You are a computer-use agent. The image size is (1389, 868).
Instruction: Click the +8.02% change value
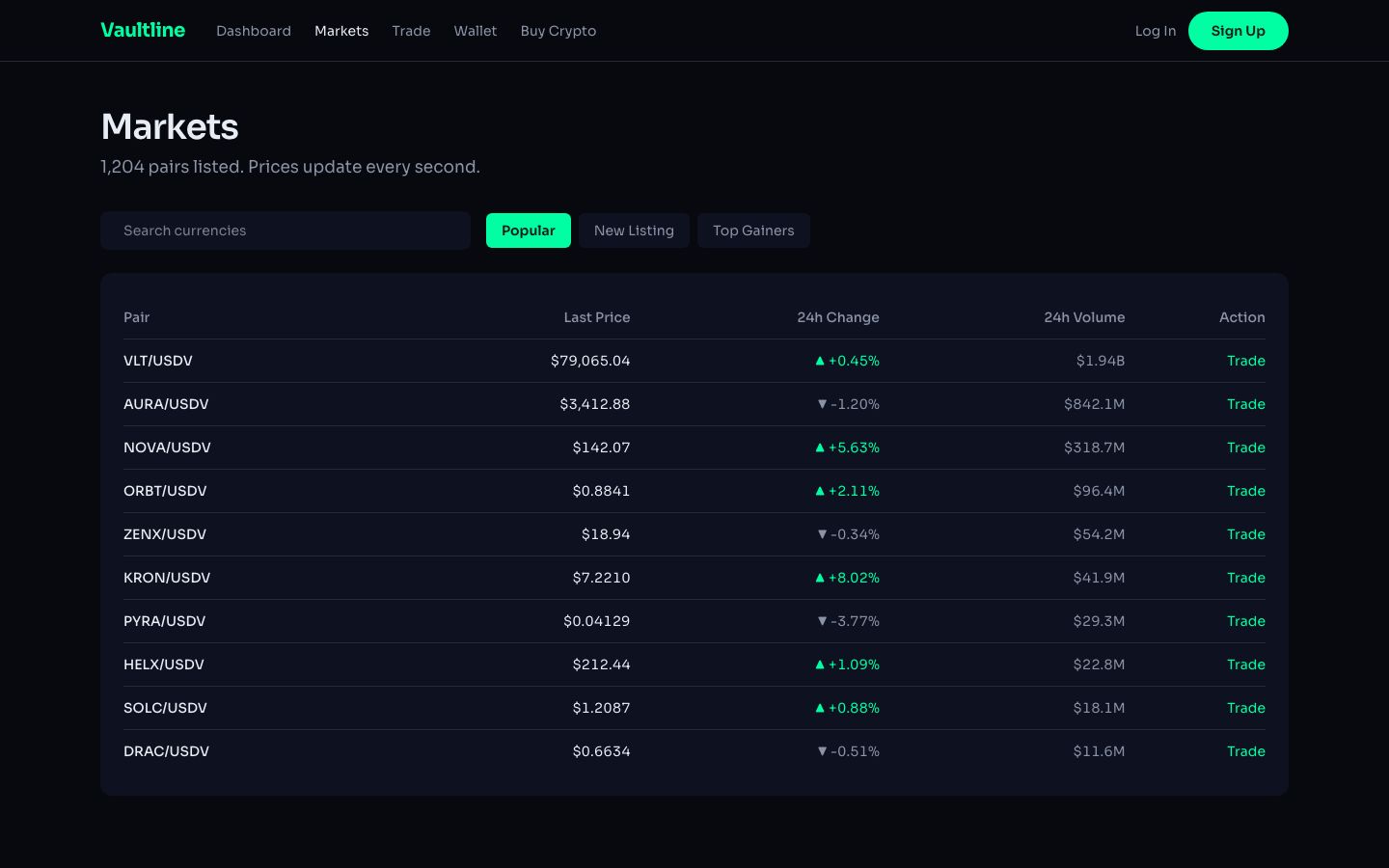(847, 578)
